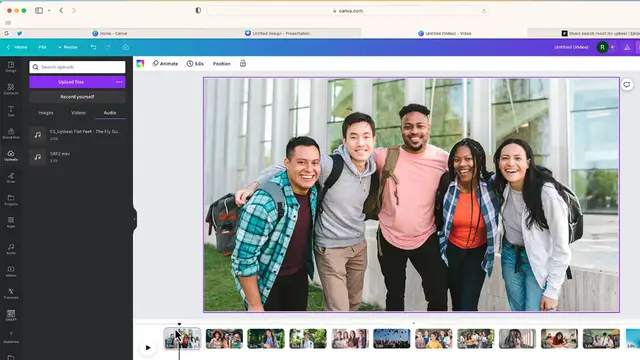Viewport: 640px width, 360px height.
Task: Open the Audio panel in sidebar
Action: point(11,249)
